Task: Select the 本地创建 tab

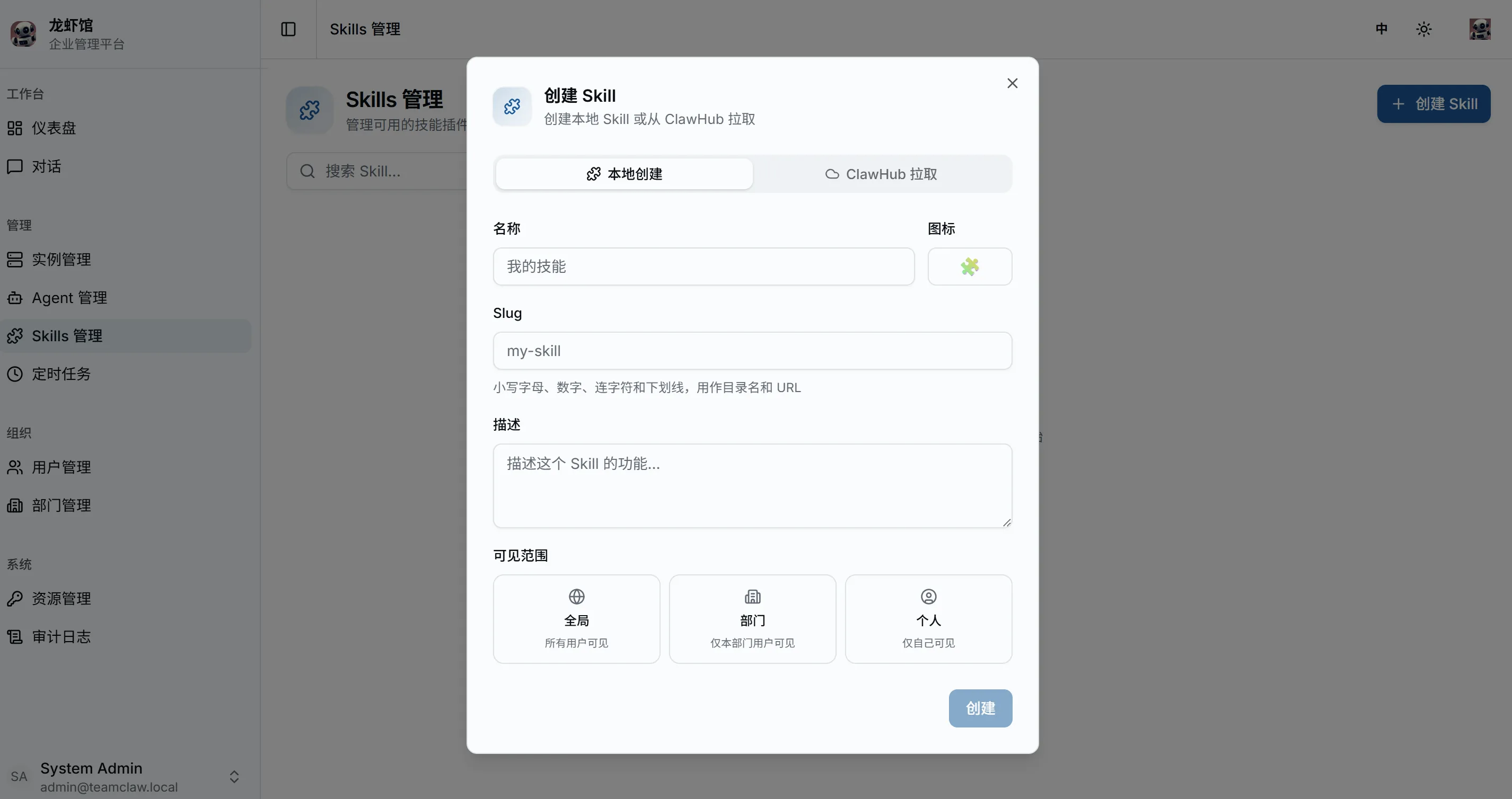Action: [x=624, y=174]
